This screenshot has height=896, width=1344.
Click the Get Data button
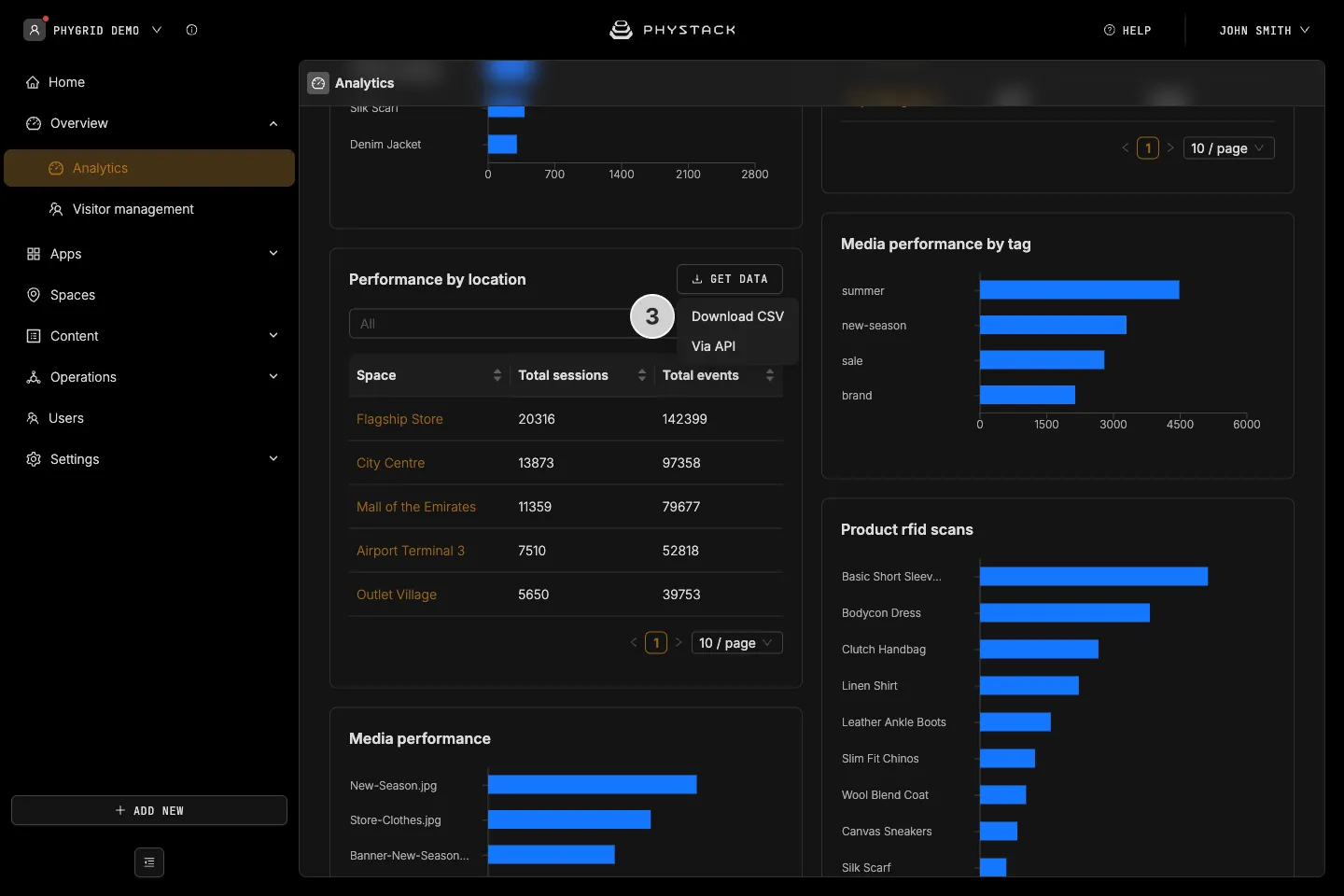pyautogui.click(x=730, y=279)
